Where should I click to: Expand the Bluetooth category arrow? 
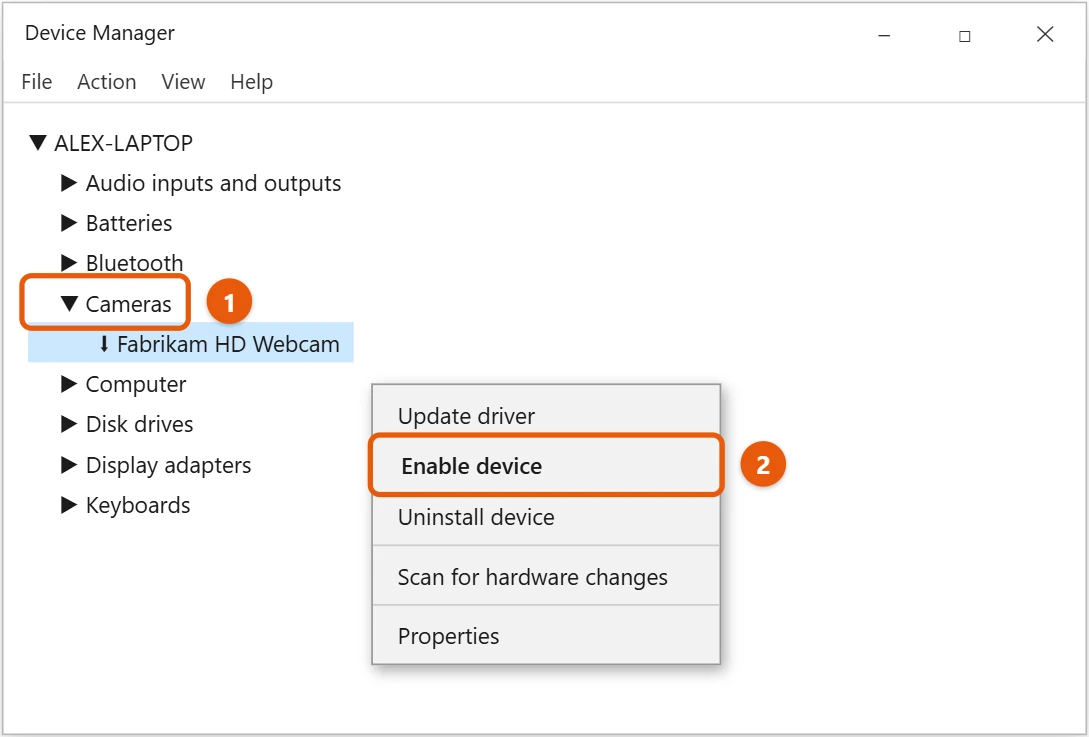pos(69,263)
